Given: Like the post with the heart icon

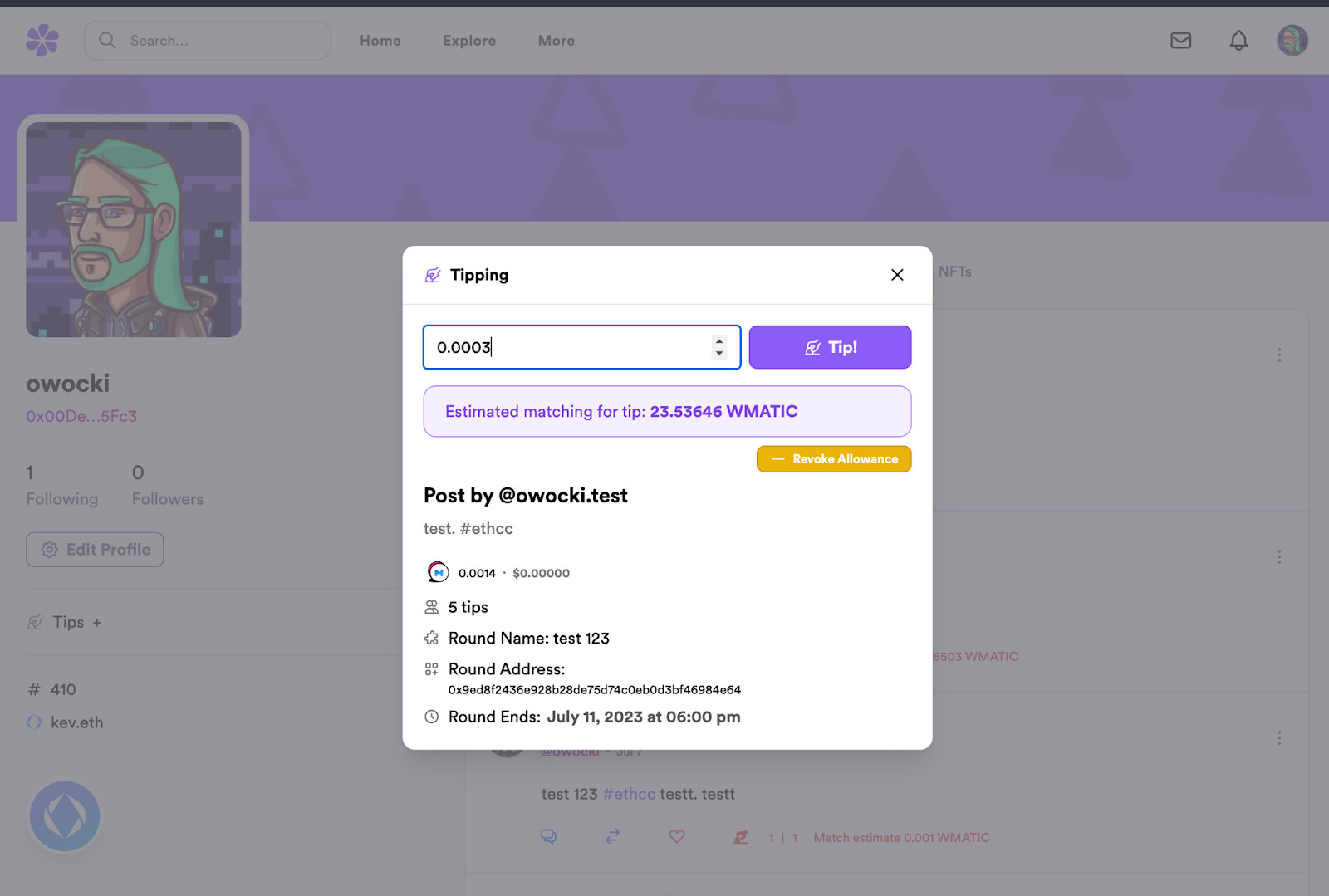Looking at the screenshot, I should [x=677, y=837].
